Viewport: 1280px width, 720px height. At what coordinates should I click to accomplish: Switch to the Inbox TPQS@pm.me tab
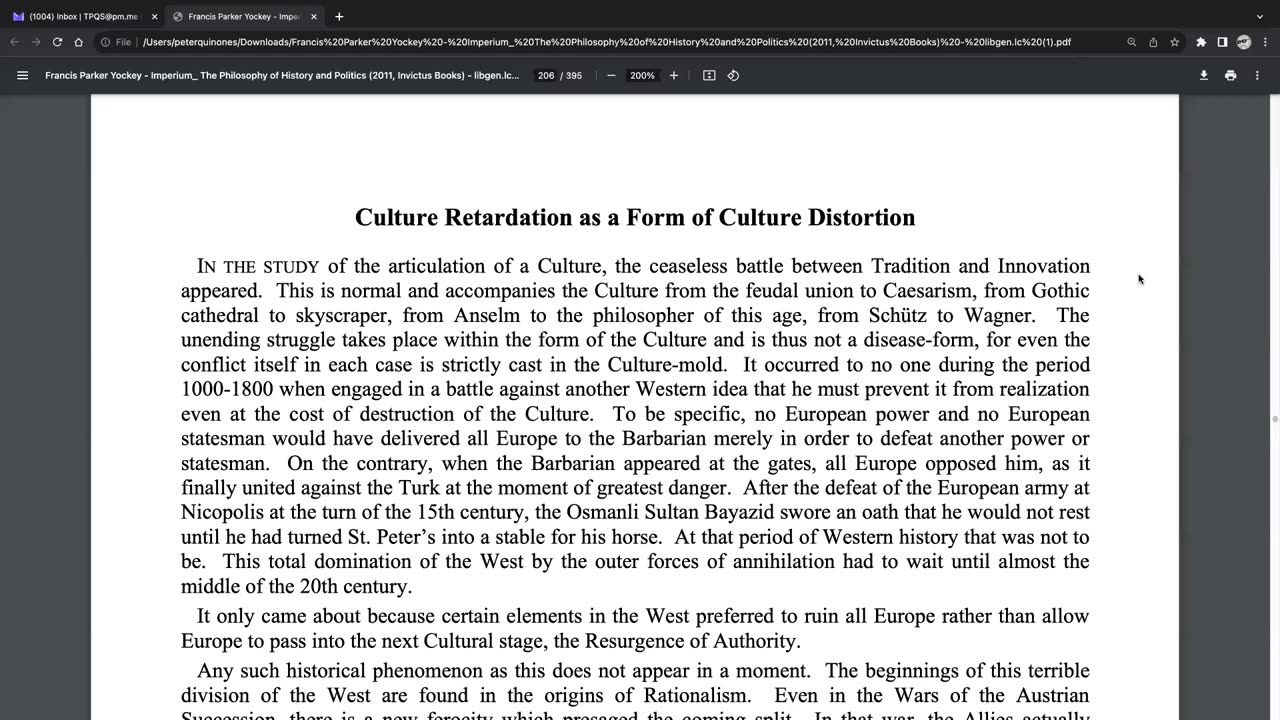[x=82, y=16]
